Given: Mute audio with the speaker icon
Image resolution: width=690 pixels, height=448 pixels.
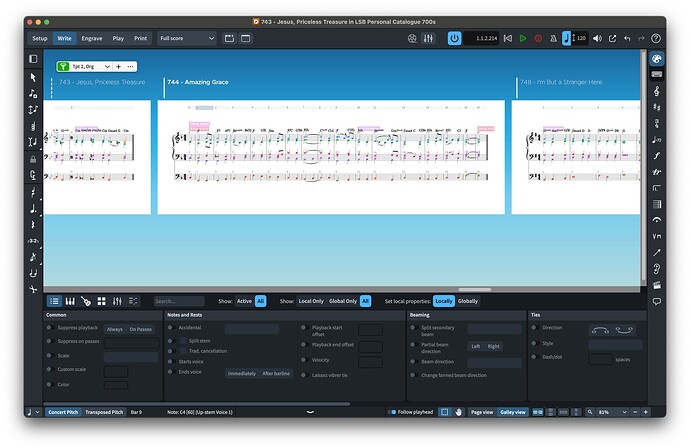Looking at the screenshot, I should [x=597, y=39].
